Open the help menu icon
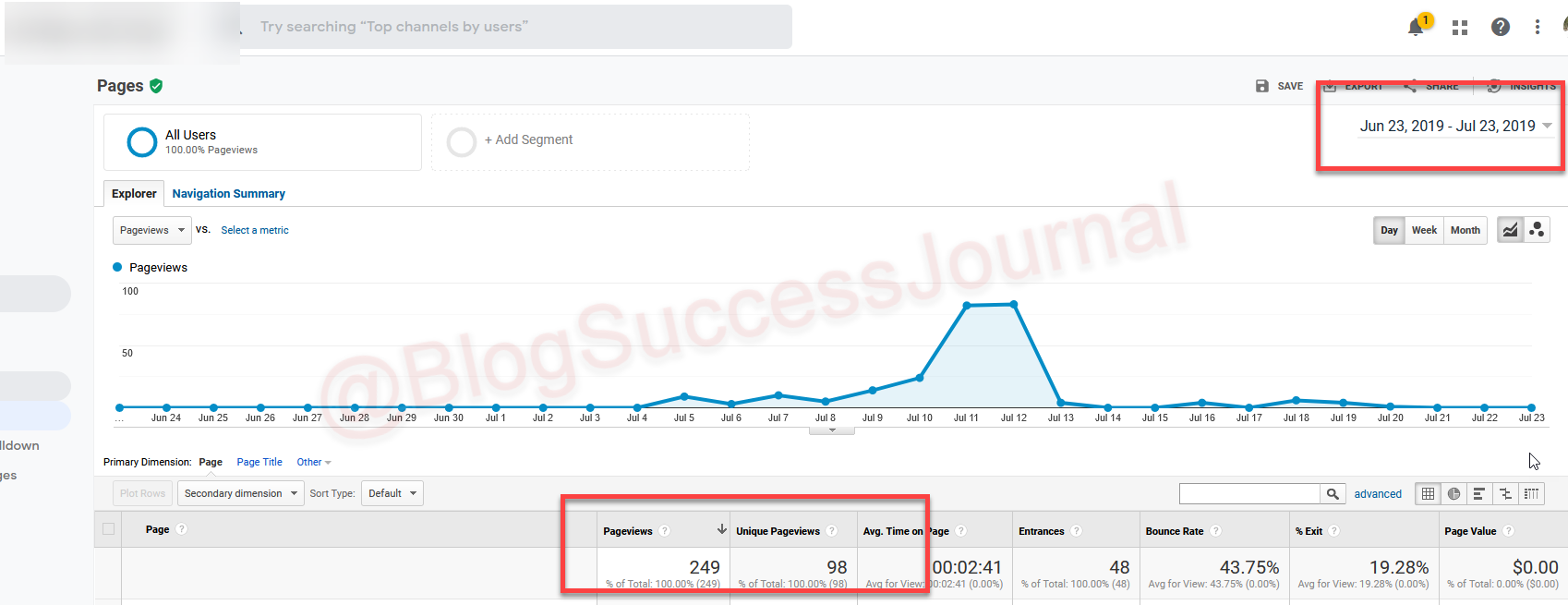This screenshot has width=1568, height=605. click(x=1501, y=28)
